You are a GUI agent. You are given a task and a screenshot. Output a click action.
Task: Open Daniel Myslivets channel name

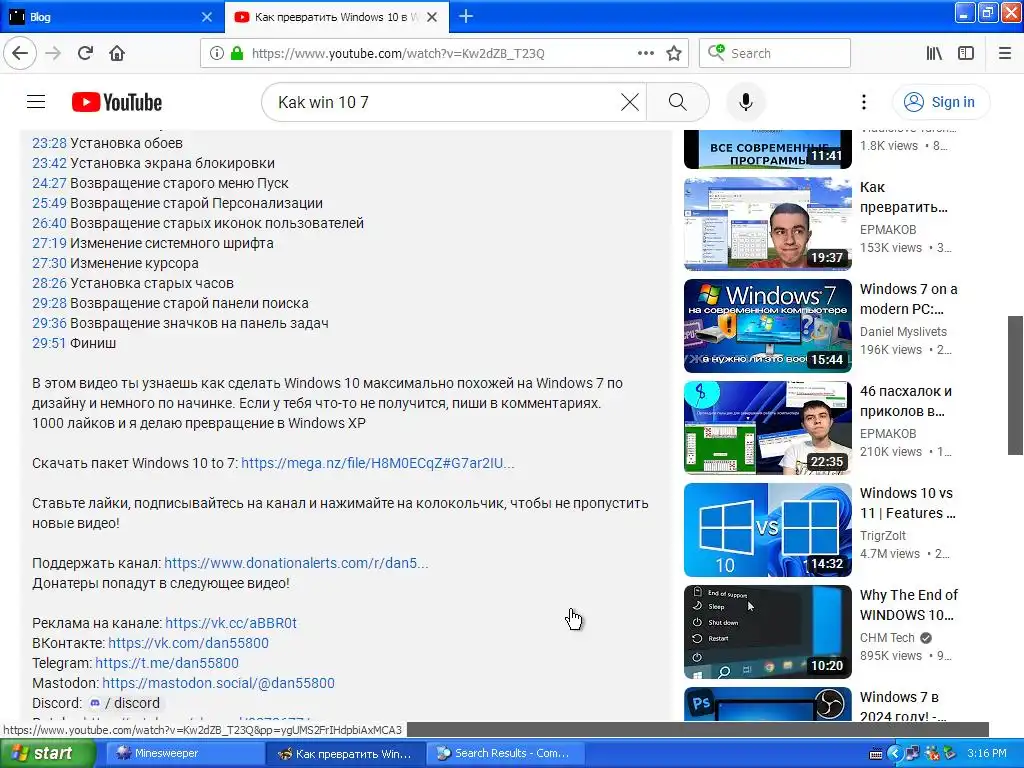point(903,332)
